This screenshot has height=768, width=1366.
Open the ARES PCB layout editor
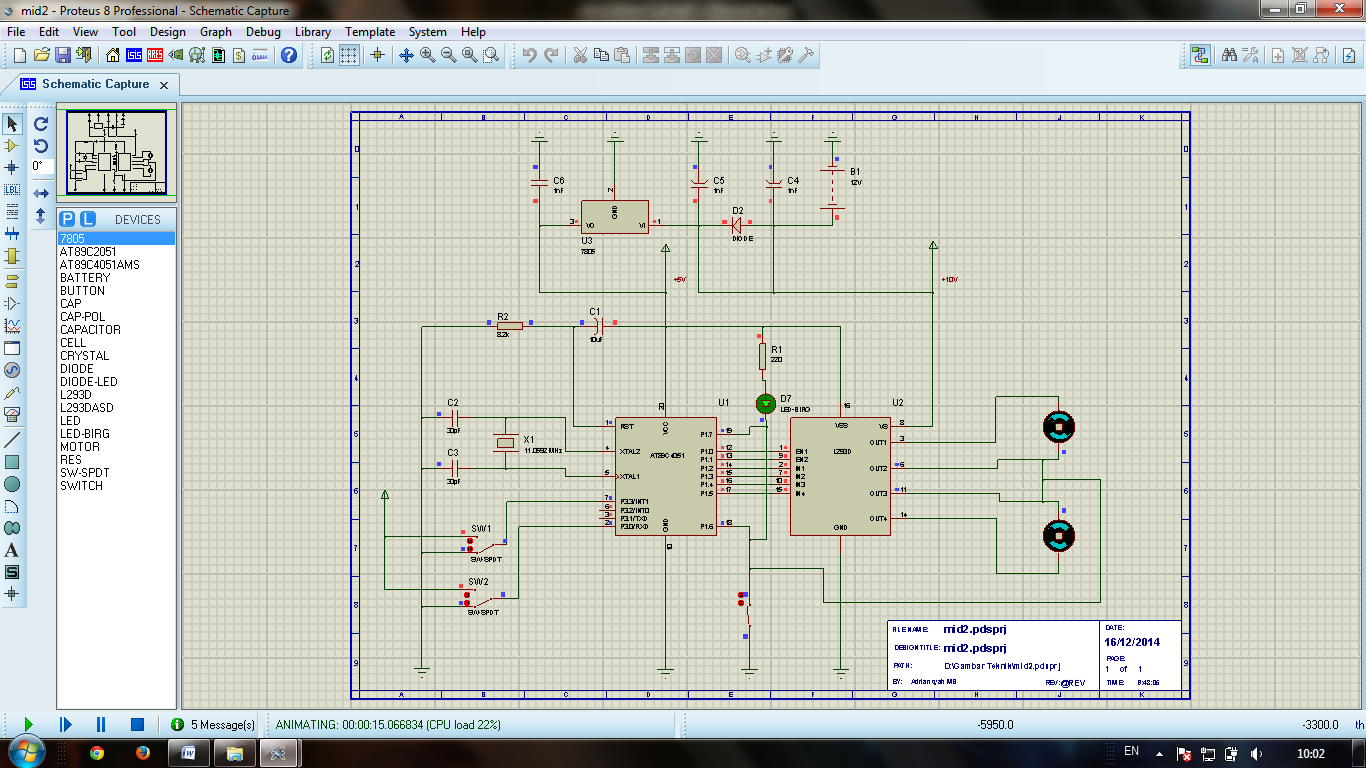point(154,56)
